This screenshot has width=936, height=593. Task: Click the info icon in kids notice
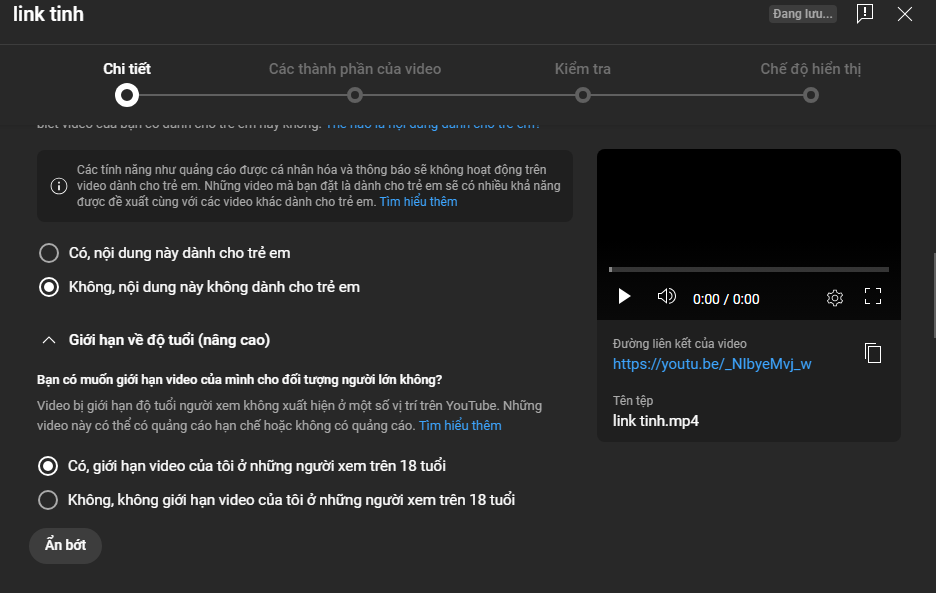59,186
